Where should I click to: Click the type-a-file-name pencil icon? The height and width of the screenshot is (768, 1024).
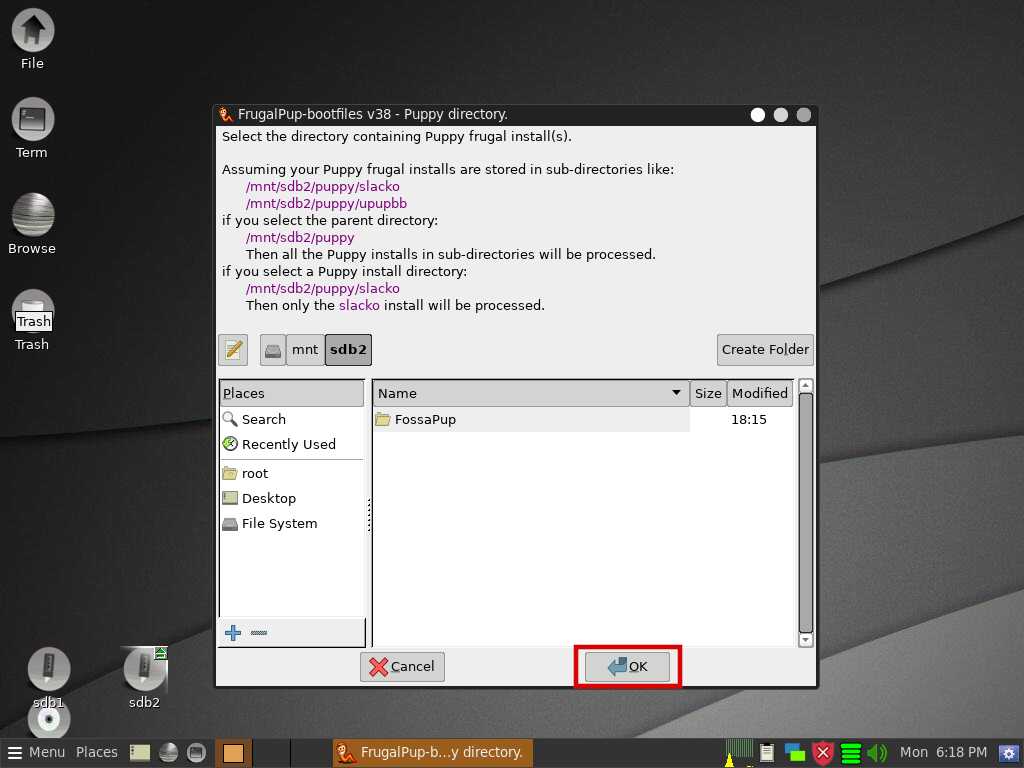click(233, 350)
